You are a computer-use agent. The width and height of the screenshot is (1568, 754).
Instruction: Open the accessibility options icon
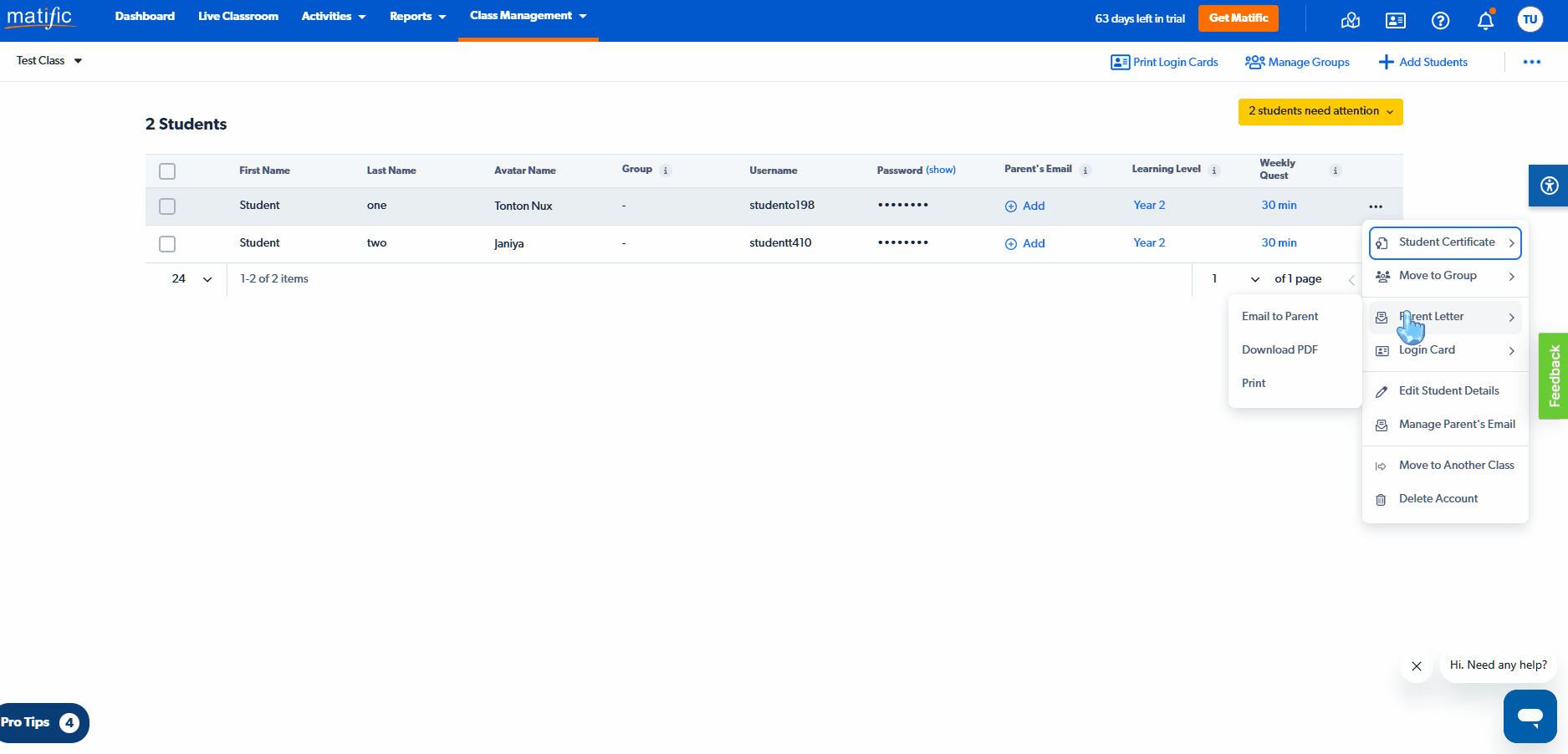[x=1549, y=186]
